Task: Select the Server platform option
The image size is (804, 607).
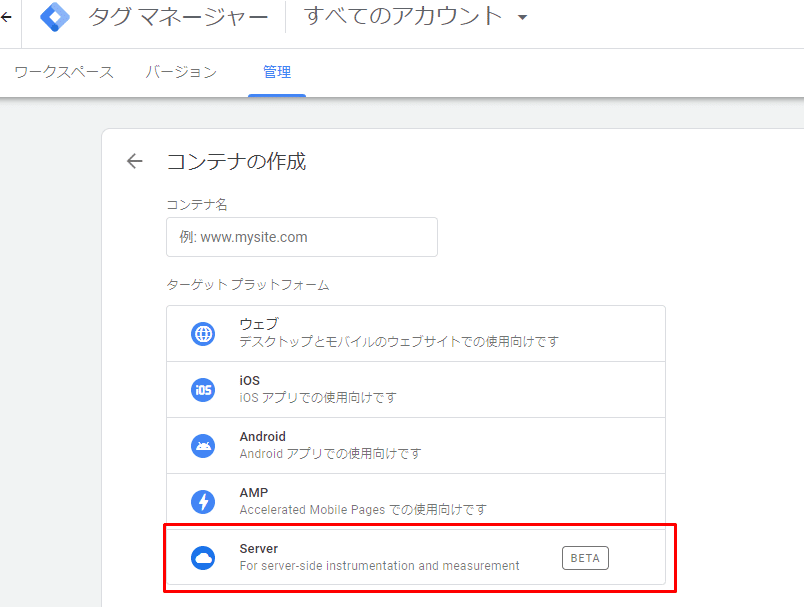Action: 416,557
